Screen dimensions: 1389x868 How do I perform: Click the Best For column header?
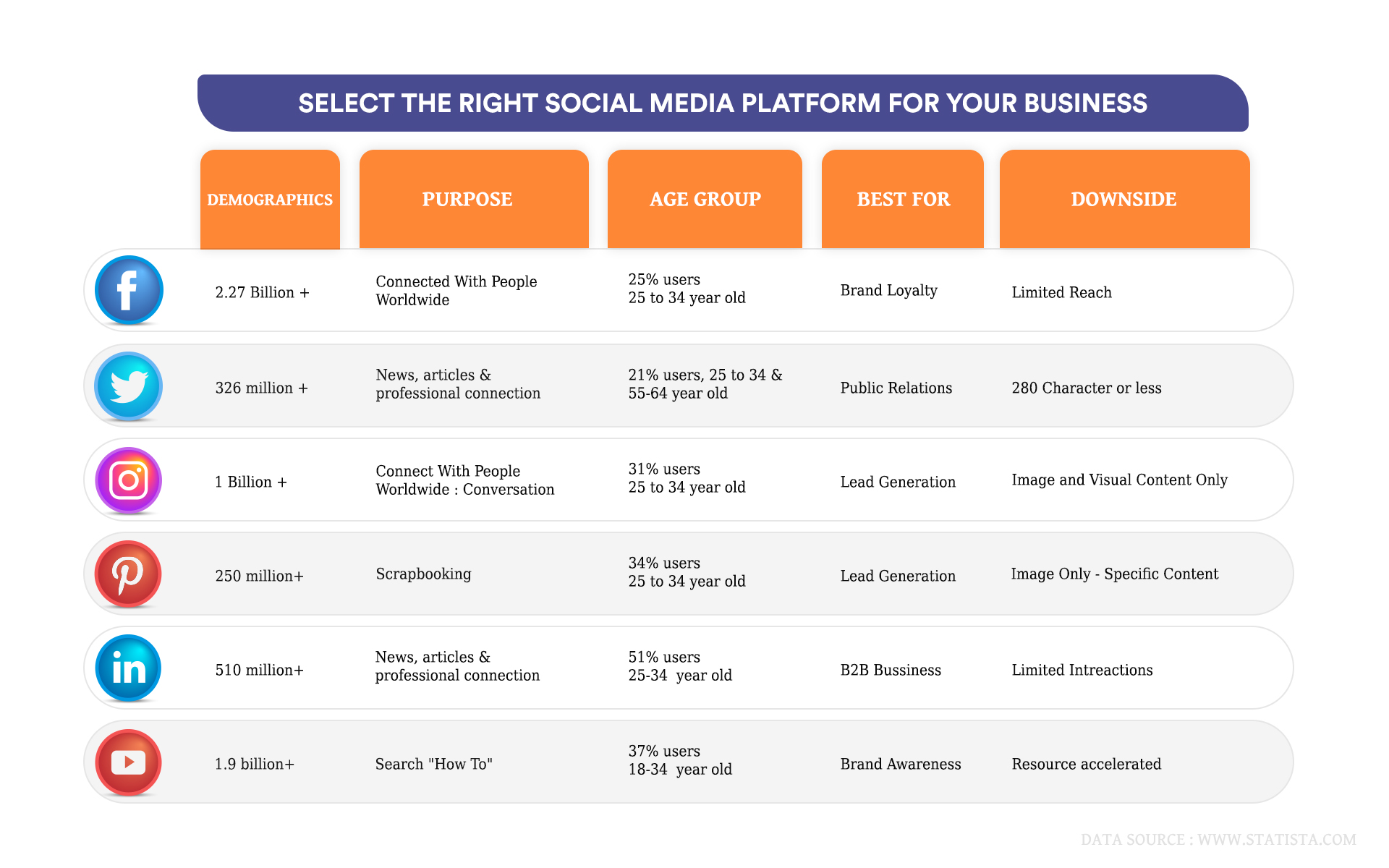click(903, 200)
